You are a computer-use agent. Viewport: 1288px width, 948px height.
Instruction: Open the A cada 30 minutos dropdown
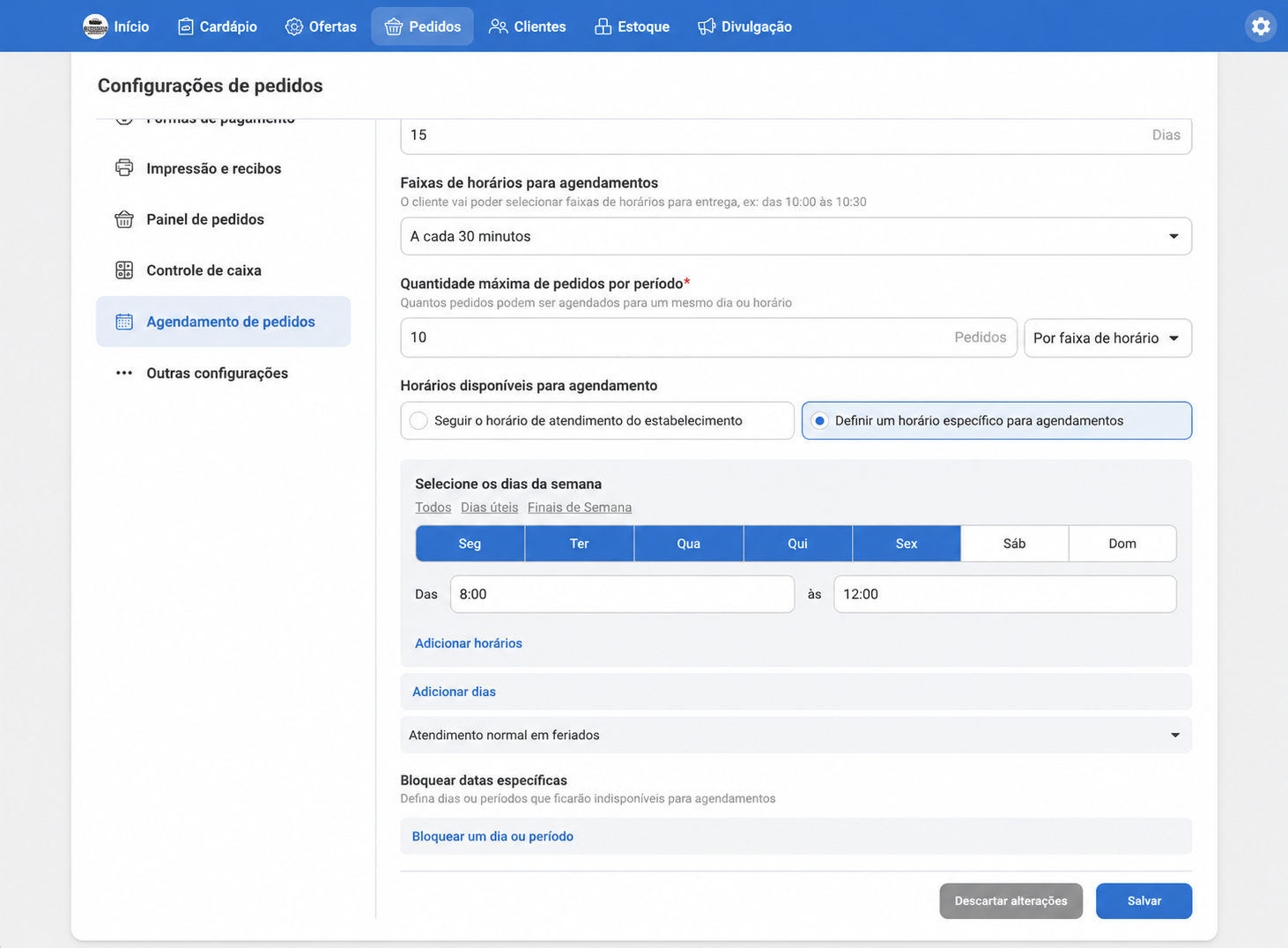[796, 236]
